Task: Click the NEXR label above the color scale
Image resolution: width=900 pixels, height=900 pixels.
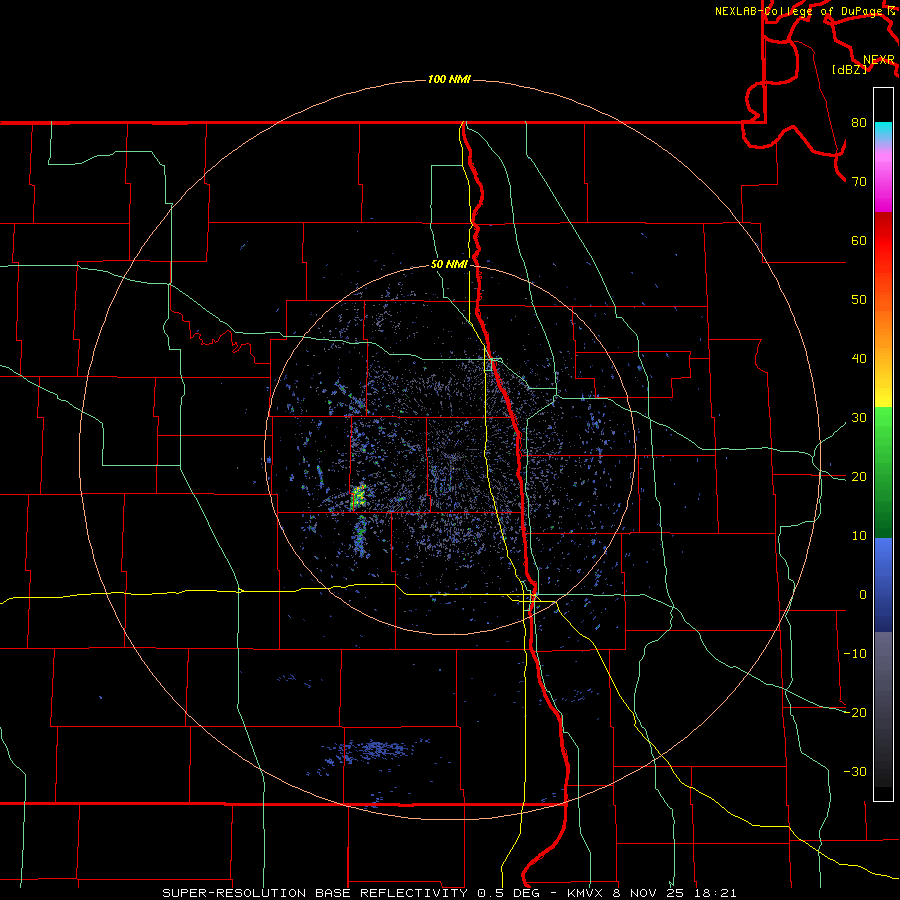Action: click(x=879, y=60)
